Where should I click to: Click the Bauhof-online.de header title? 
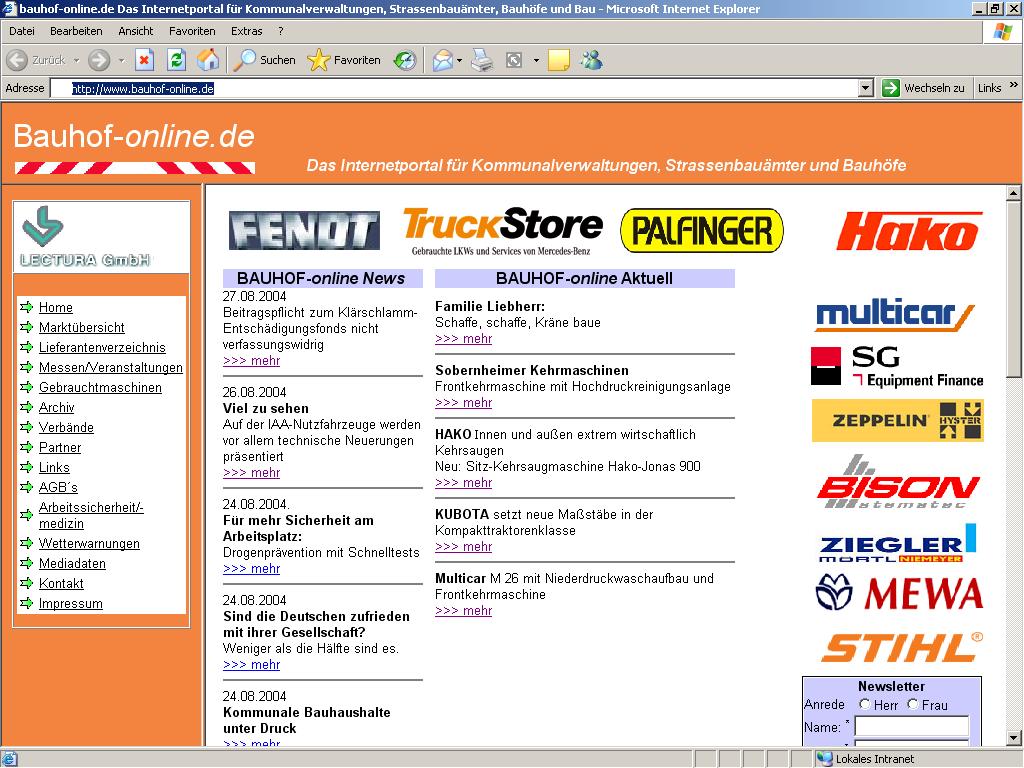[134, 136]
